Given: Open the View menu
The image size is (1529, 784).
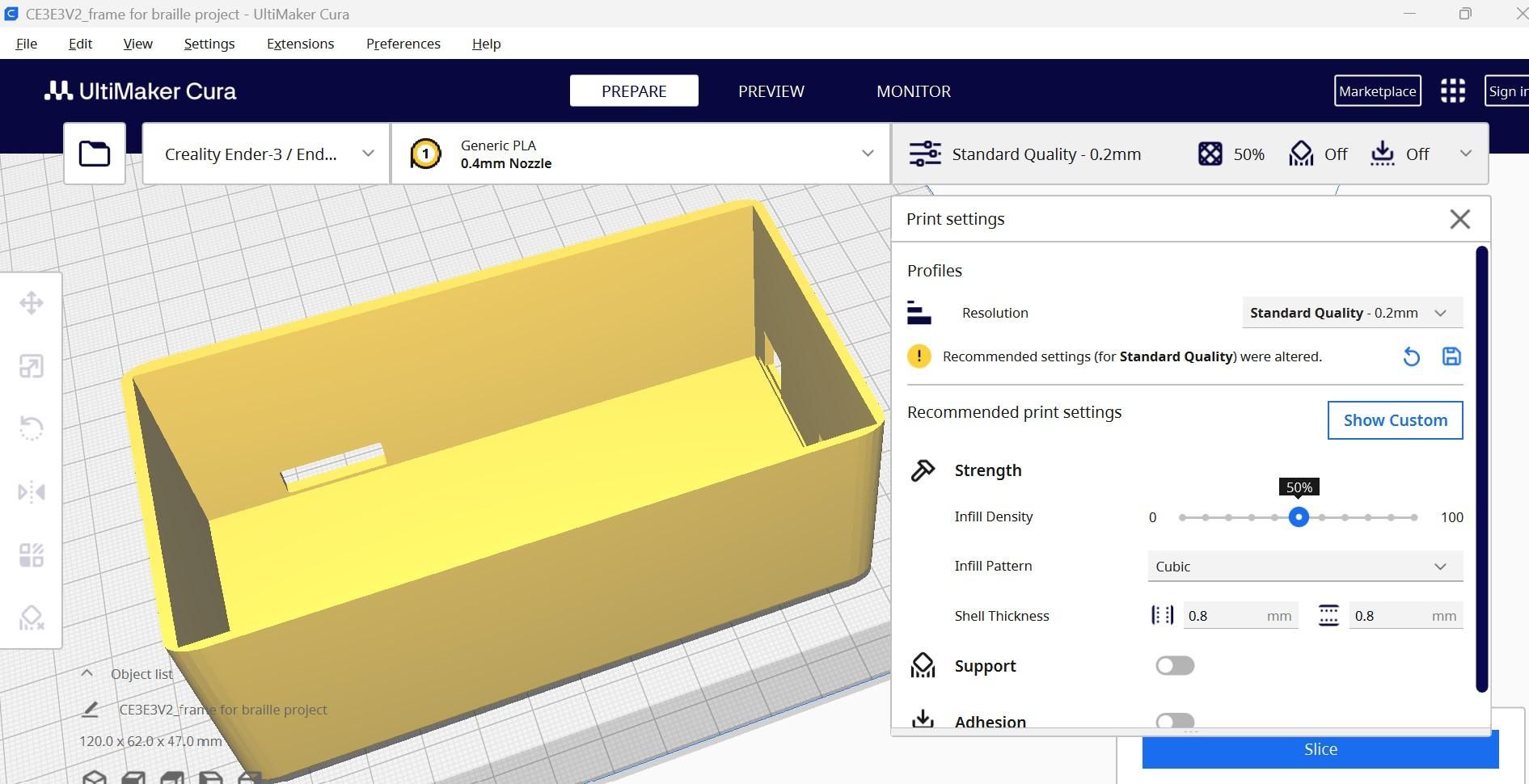Looking at the screenshot, I should [x=137, y=44].
